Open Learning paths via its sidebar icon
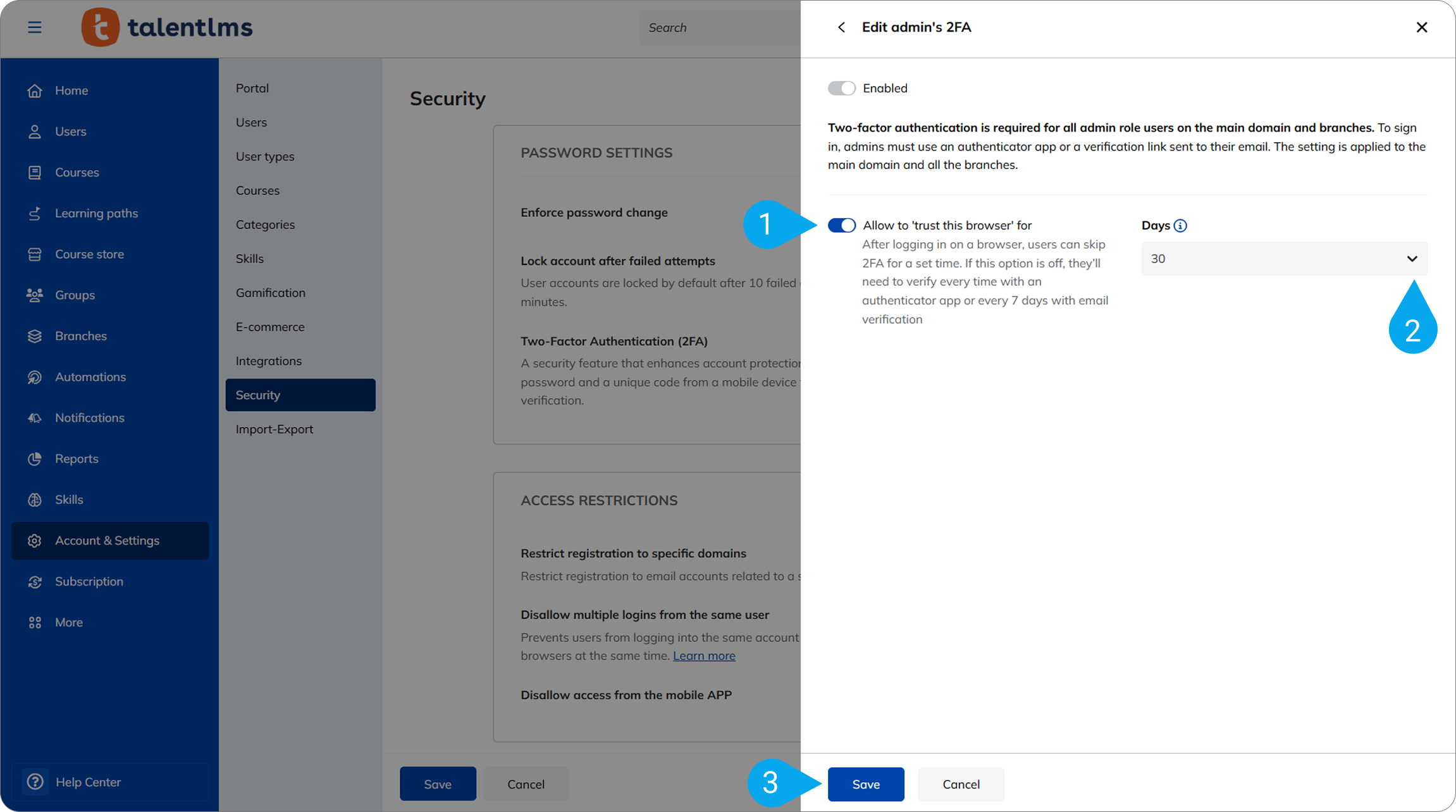This screenshot has height=812, width=1456. click(35, 213)
